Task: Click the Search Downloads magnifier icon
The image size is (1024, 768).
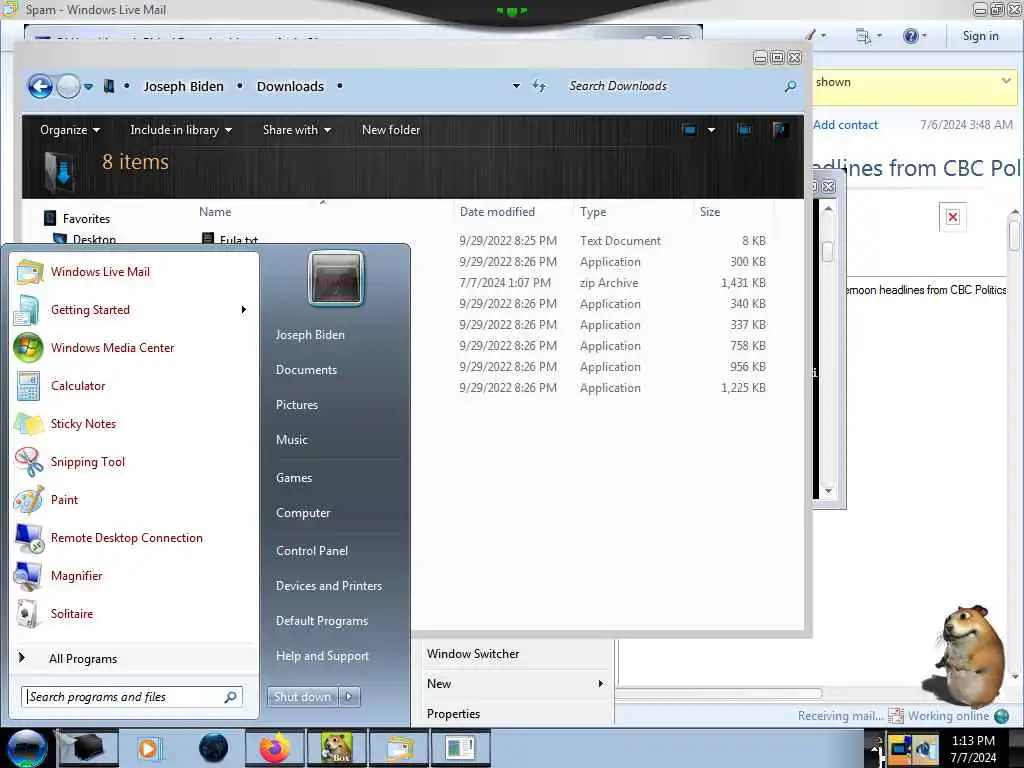Action: pyautogui.click(x=790, y=86)
